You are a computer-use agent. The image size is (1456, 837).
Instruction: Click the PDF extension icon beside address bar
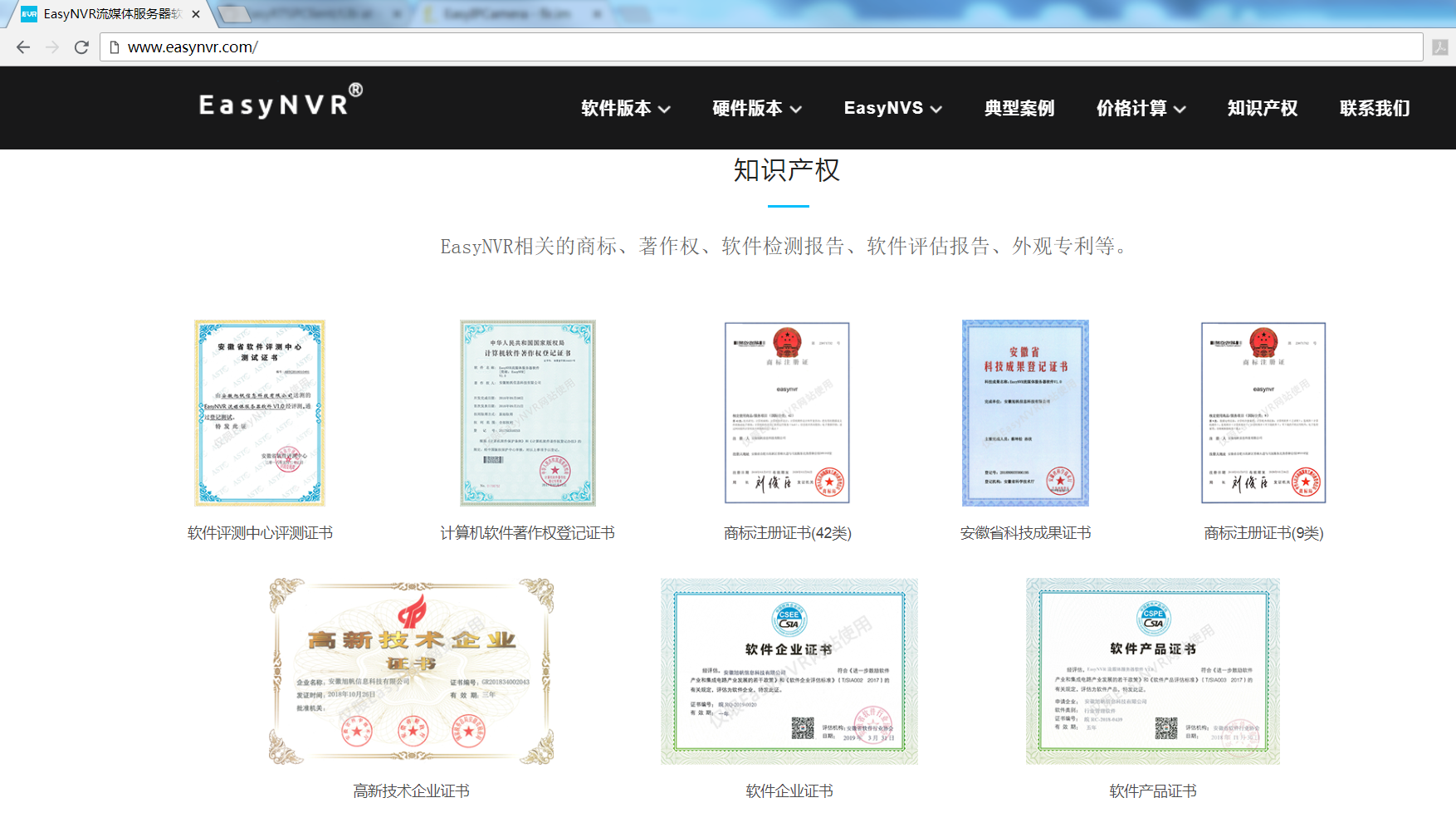(x=1440, y=47)
